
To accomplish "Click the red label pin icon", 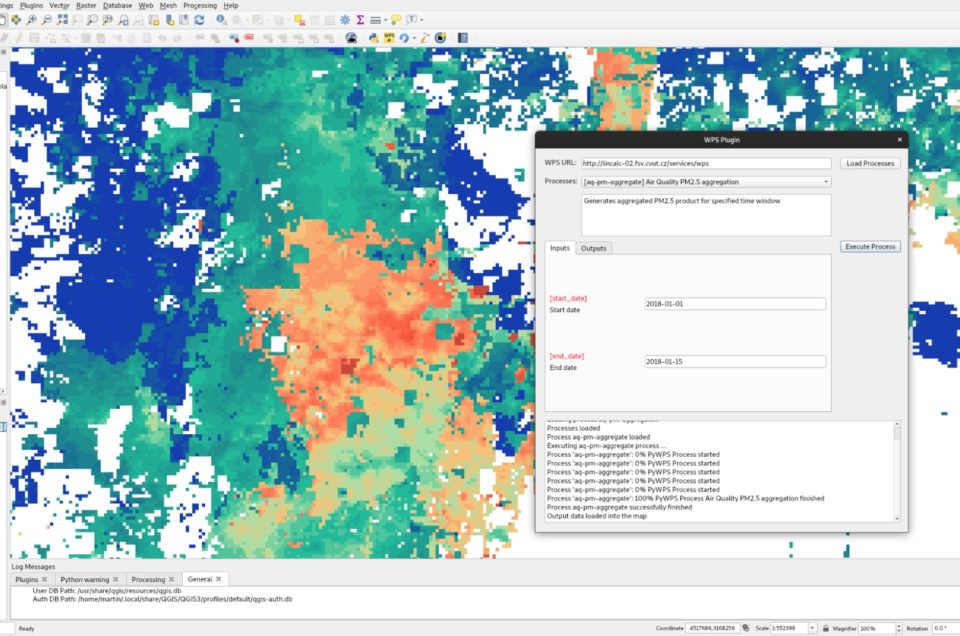I will coord(249,38).
